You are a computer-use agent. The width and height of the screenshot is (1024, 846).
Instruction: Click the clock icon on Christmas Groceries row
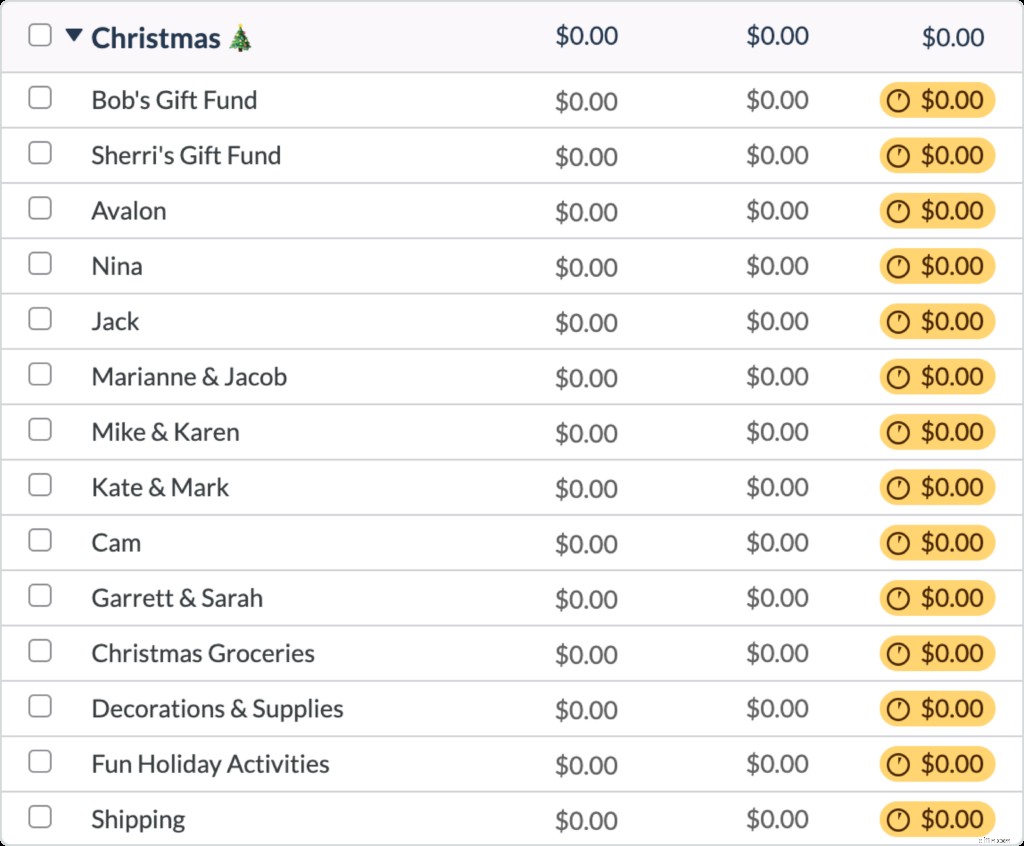[898, 653]
